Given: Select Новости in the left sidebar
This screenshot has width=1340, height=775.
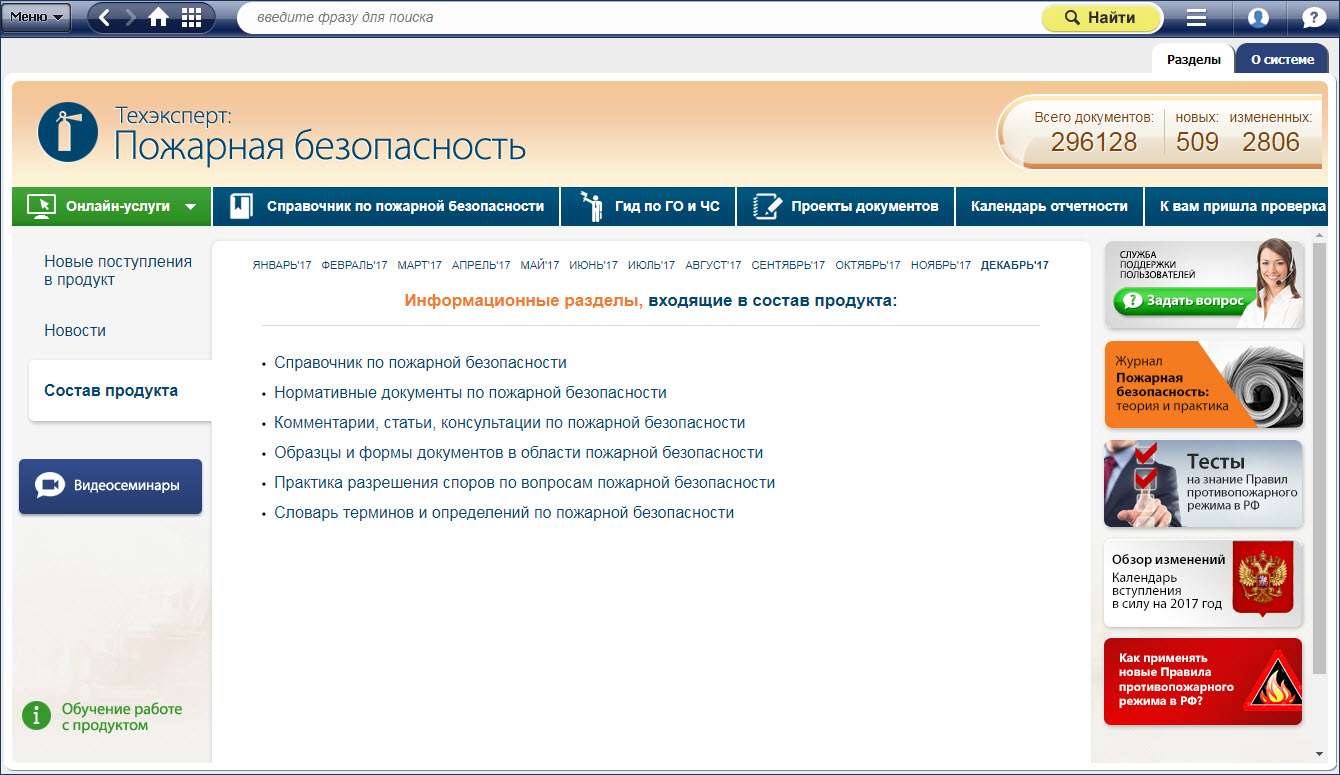Looking at the screenshot, I should coord(75,330).
